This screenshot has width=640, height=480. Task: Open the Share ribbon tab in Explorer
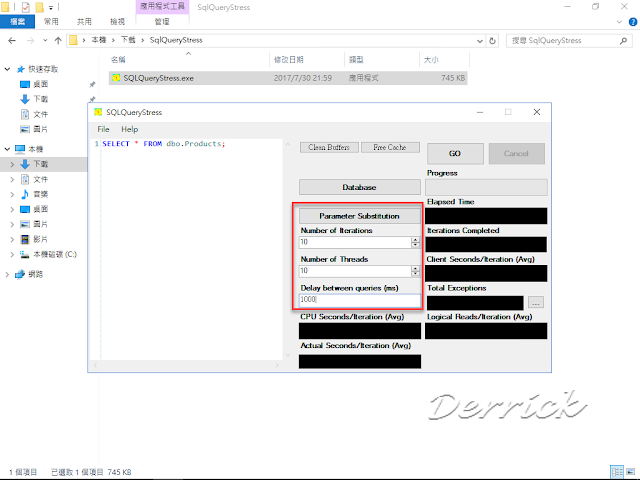pos(84,22)
